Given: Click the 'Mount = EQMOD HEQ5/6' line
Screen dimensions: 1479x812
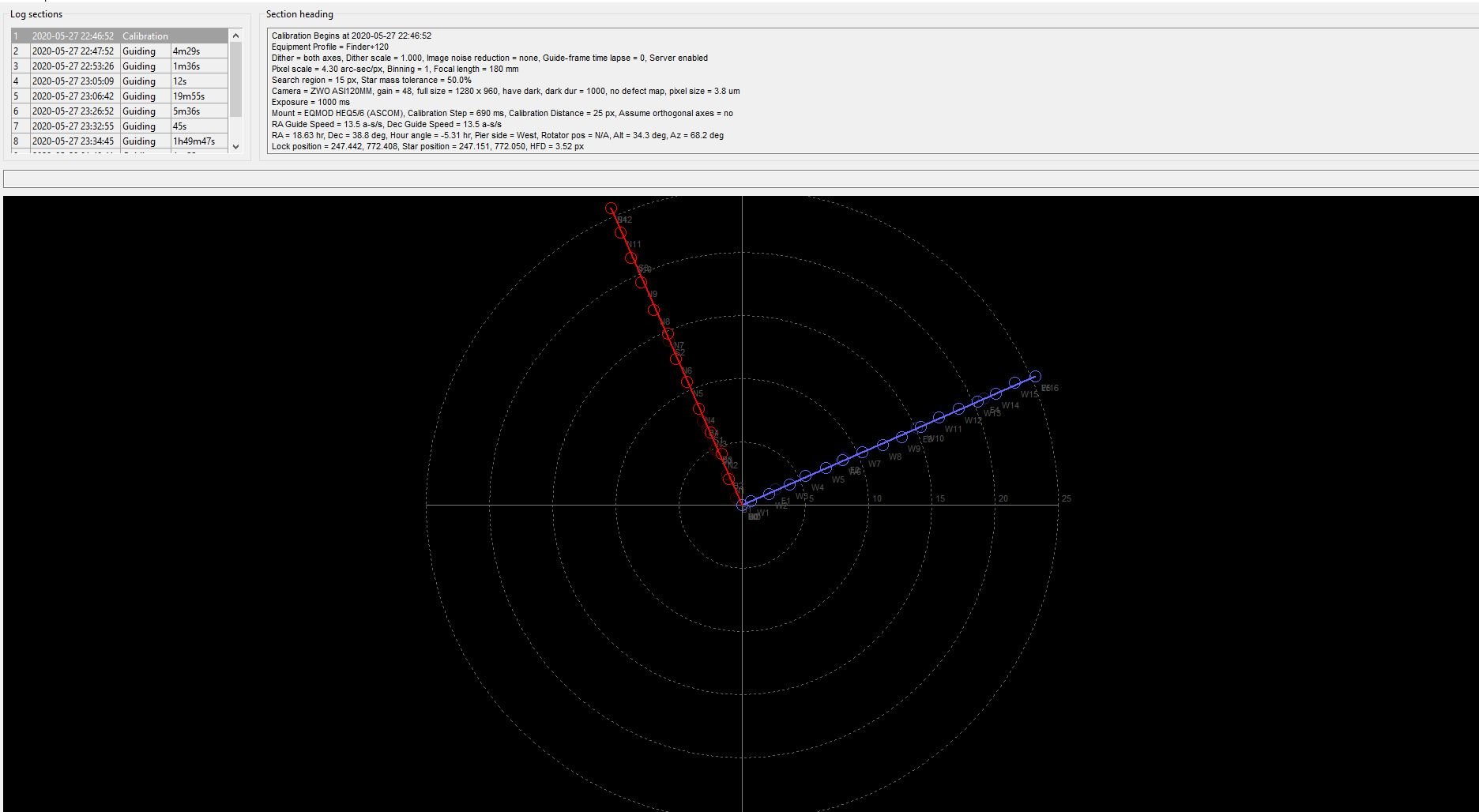Looking at the screenshot, I should pyautogui.click(x=502, y=113).
